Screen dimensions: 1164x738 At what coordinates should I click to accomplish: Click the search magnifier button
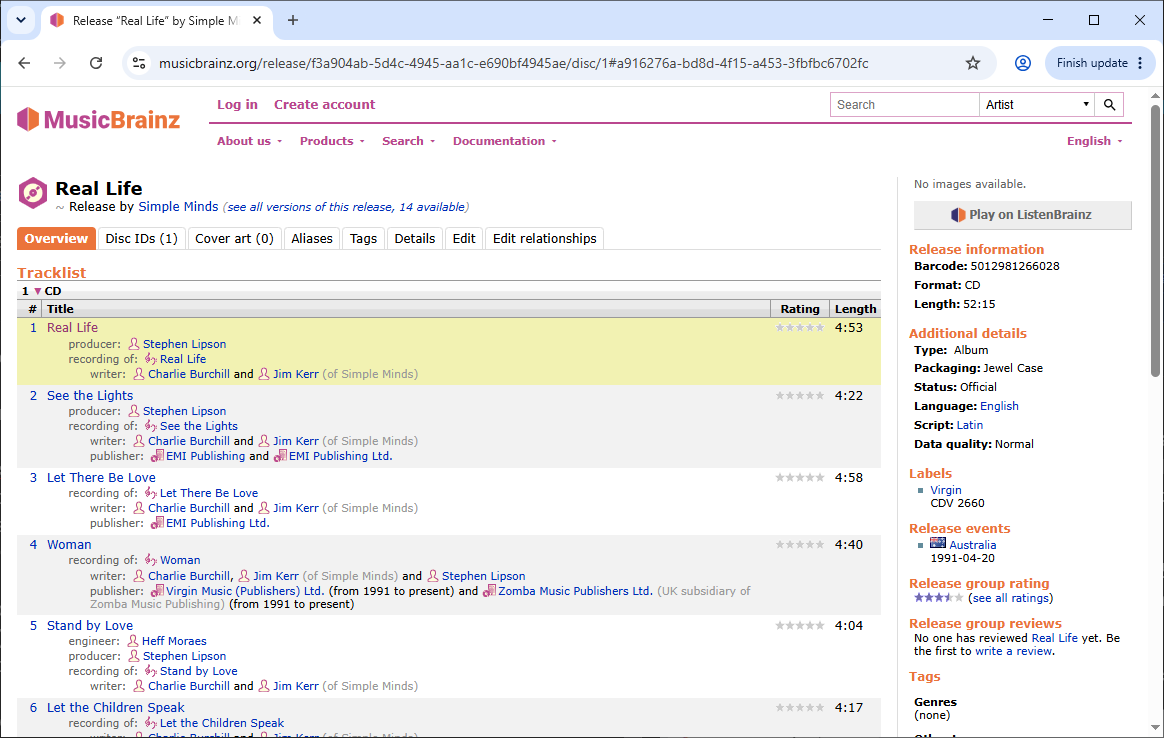coord(1109,105)
